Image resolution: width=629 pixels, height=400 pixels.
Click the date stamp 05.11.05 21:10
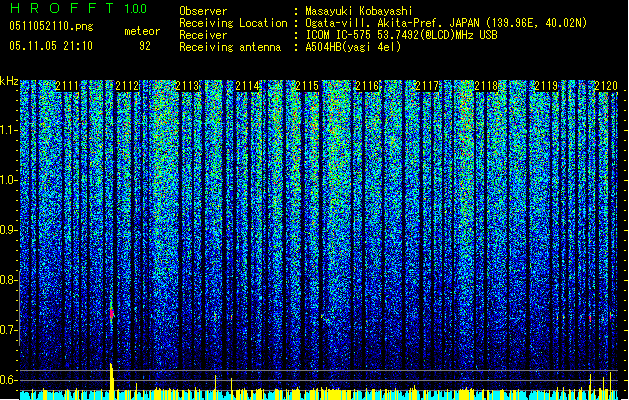pos(51,46)
